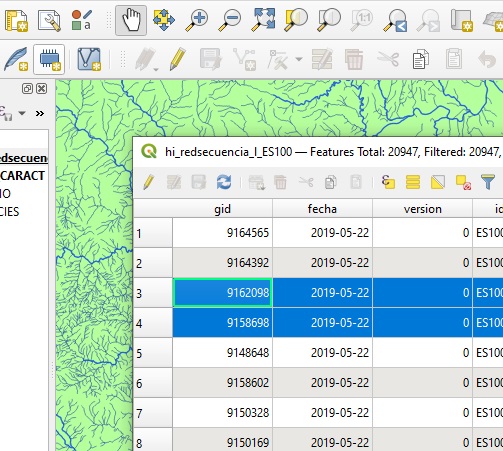
Task: Click gid cell 9164565
Action: pos(222,233)
